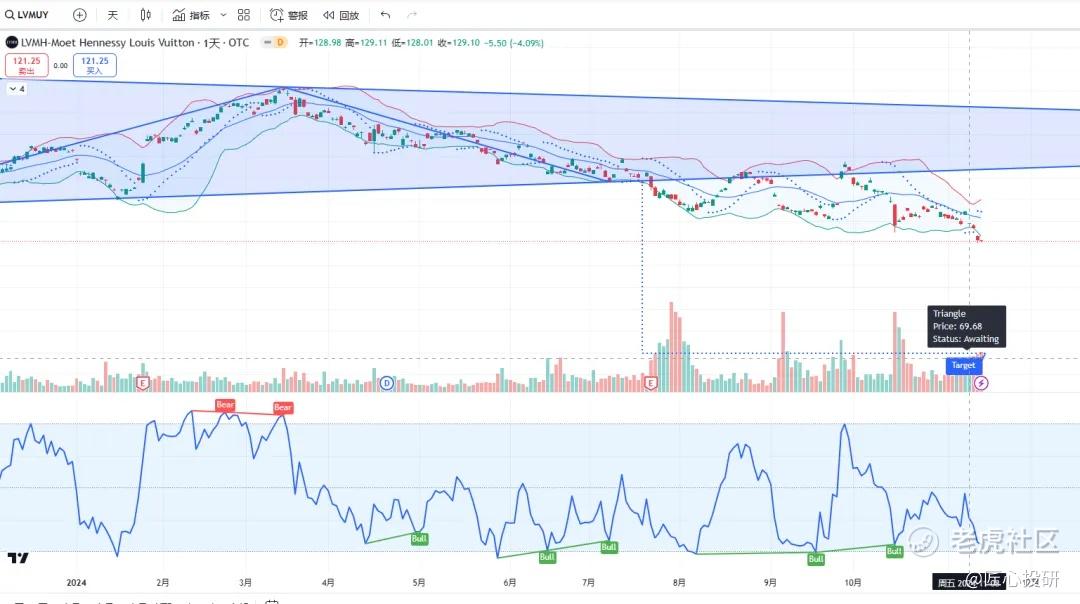Click the 低=128.01 low value

[412, 43]
